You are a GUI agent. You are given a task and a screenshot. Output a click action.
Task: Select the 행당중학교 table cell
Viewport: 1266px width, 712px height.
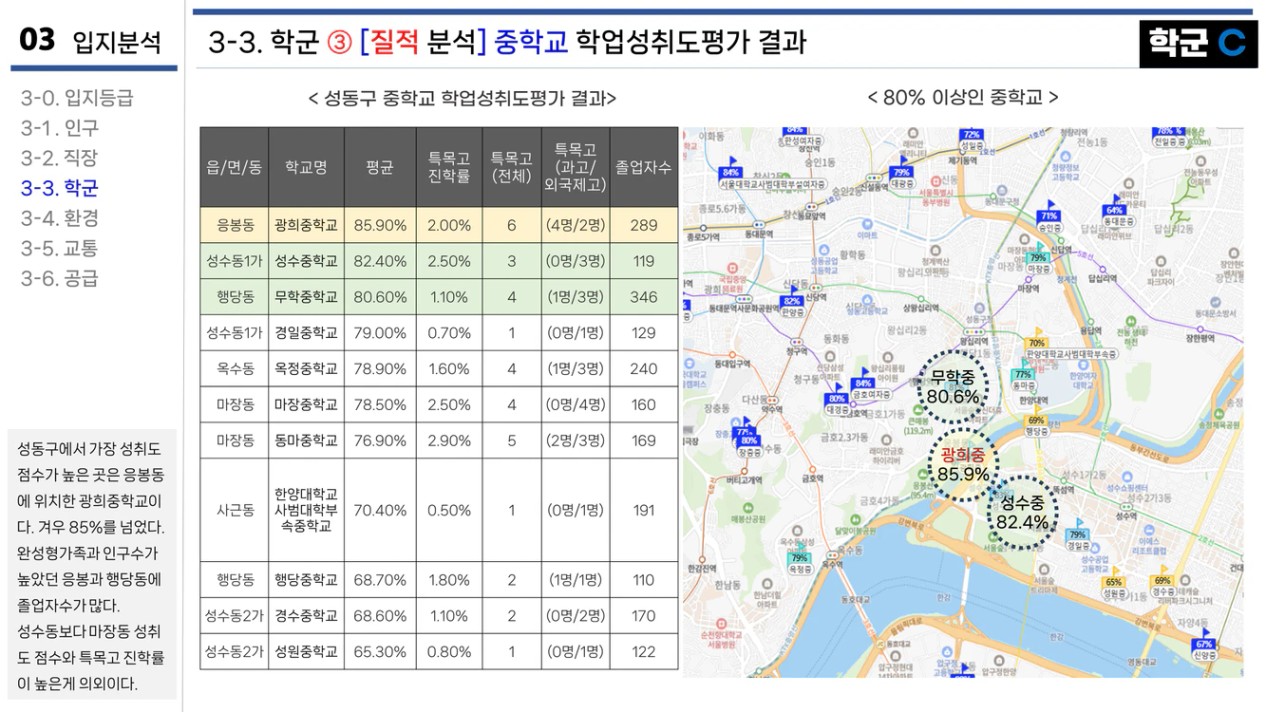[x=306, y=580]
